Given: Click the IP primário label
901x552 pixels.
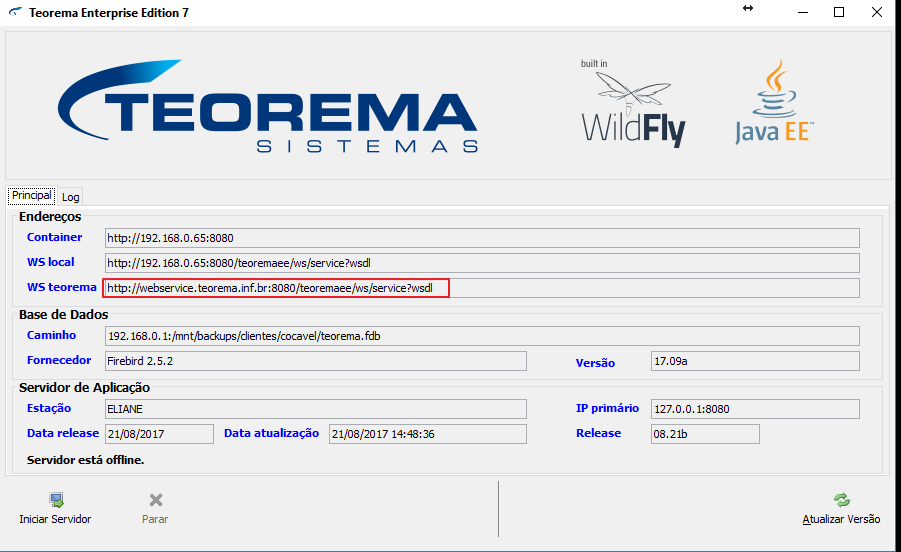Looking at the screenshot, I should [607, 408].
